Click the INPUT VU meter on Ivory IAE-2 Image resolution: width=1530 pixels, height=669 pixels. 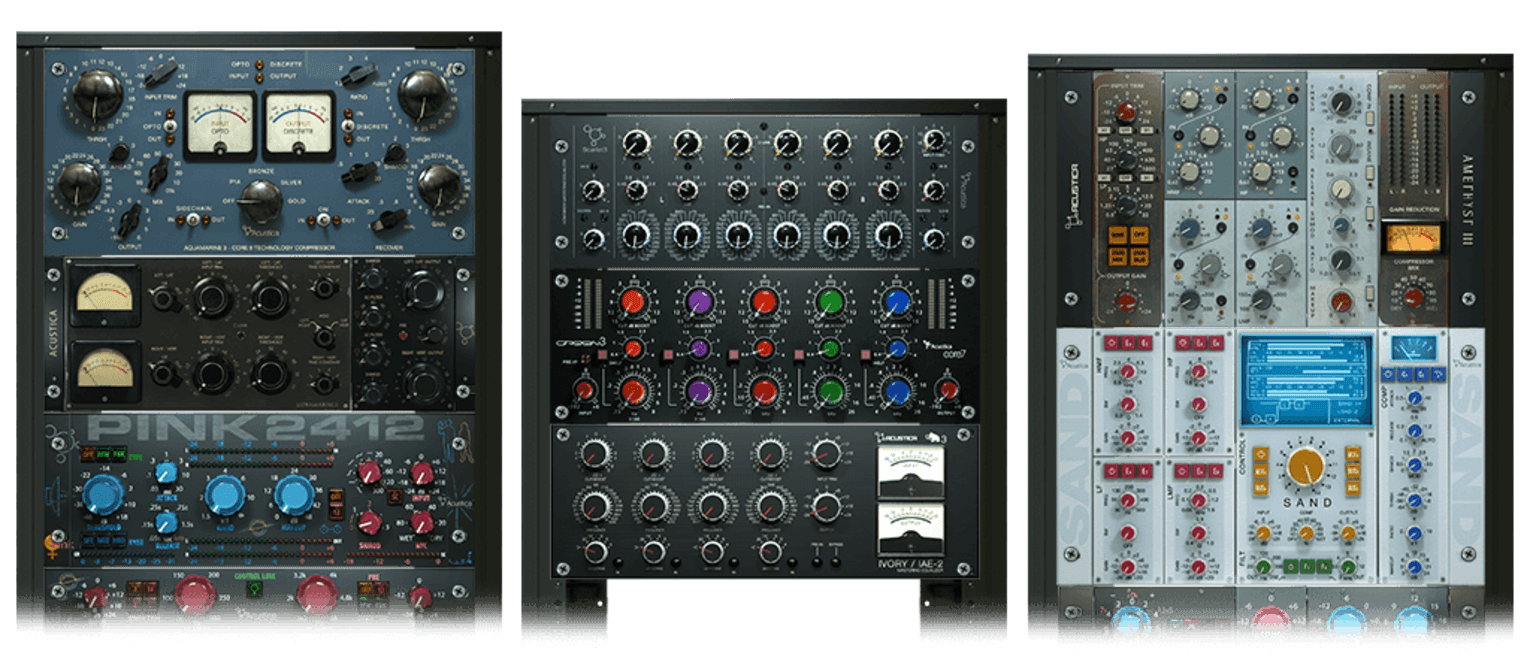[909, 474]
